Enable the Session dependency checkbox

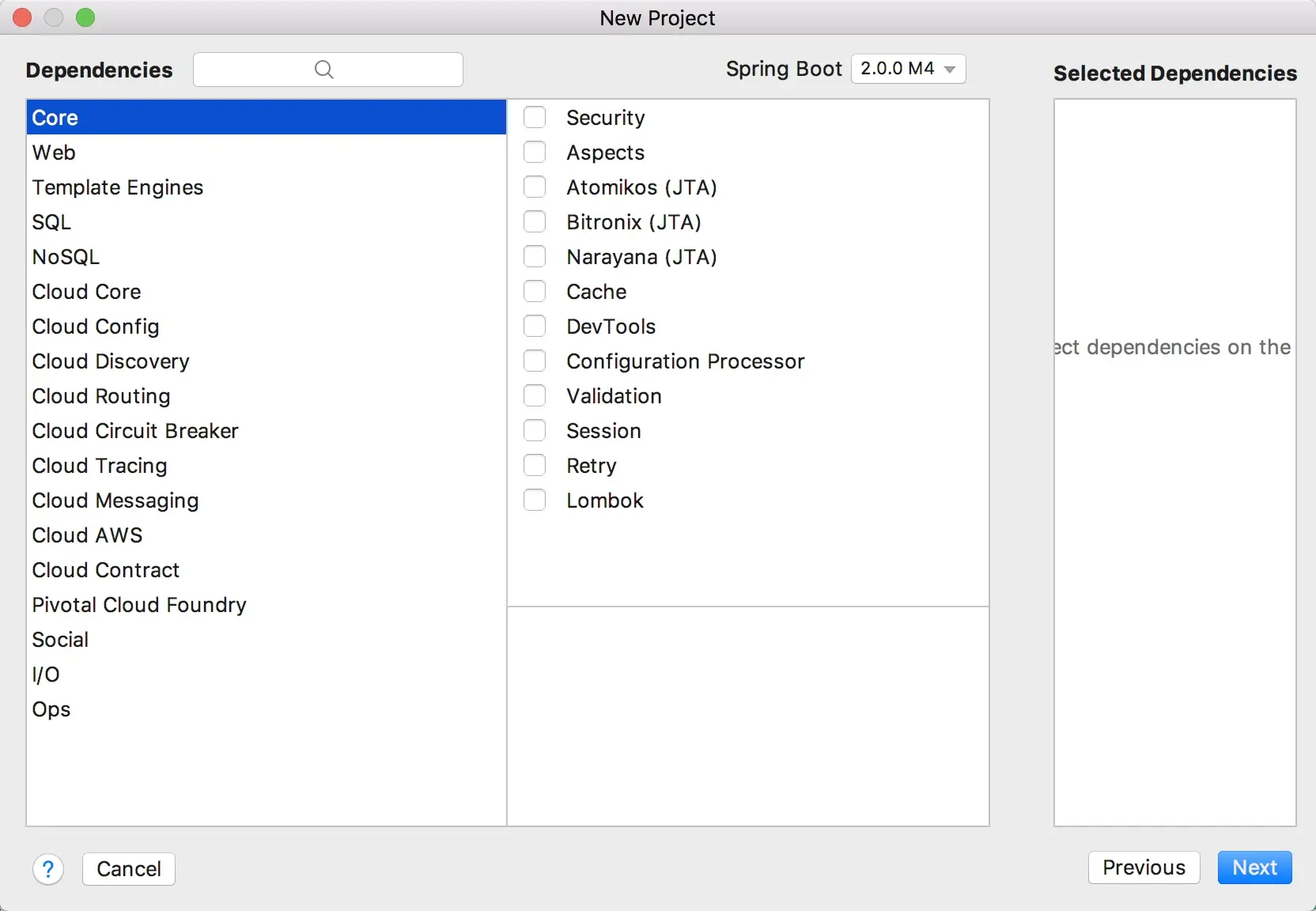pos(535,431)
